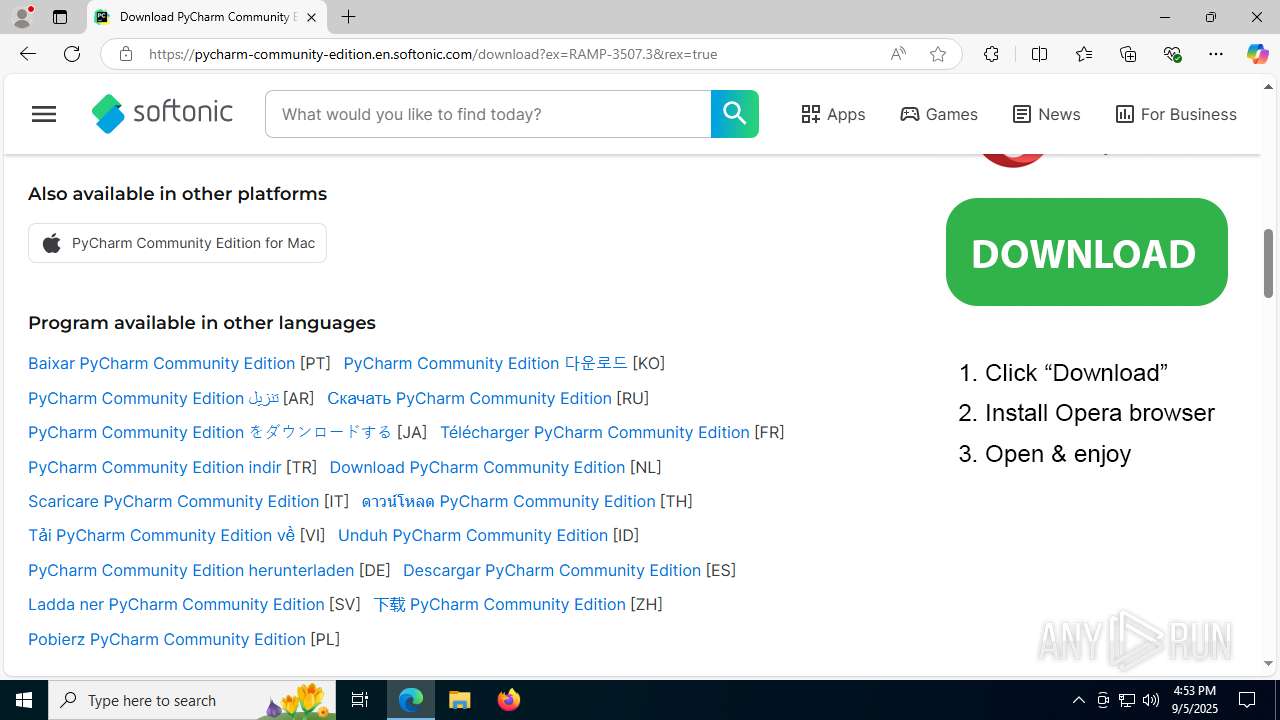Click the green DOWNLOAD button
Screen dimensions: 1280x720
1086,252
